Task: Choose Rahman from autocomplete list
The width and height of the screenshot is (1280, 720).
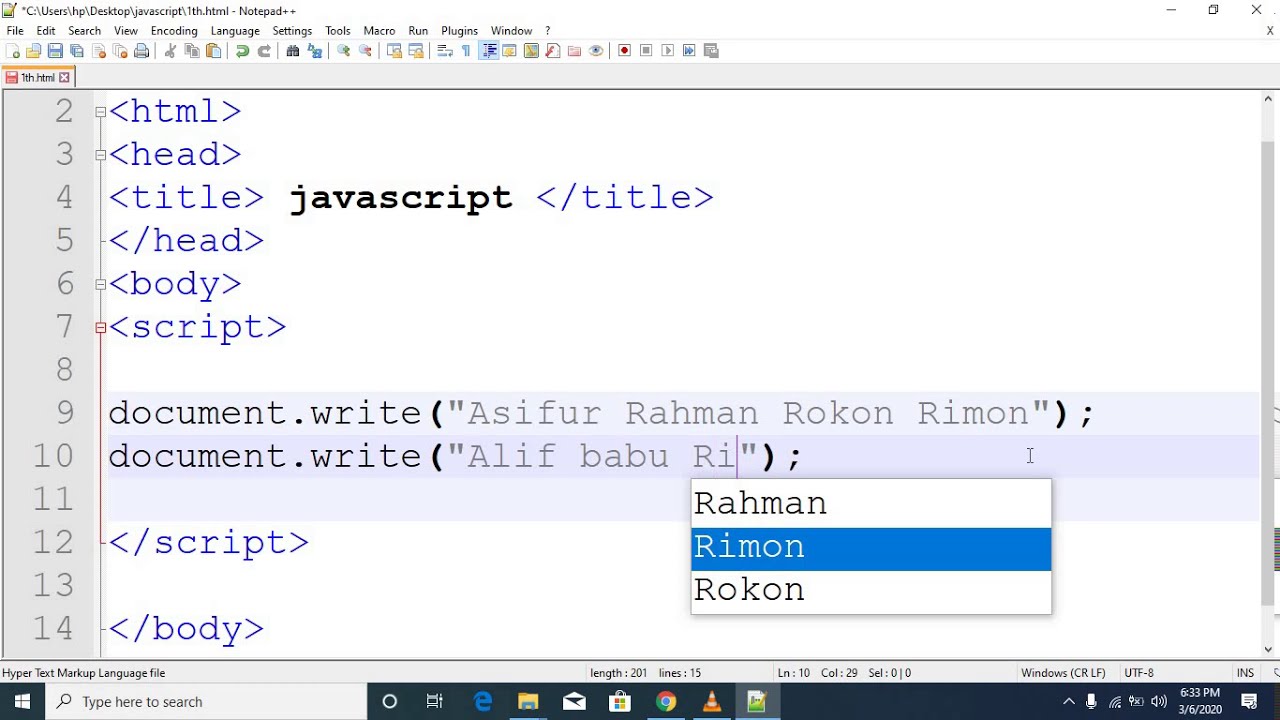Action: click(x=871, y=503)
